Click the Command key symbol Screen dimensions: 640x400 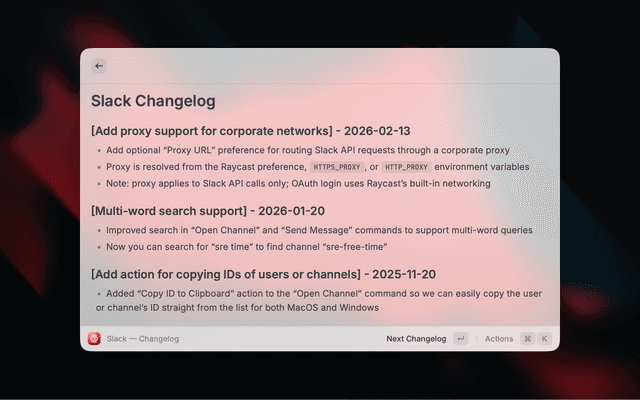click(x=527, y=339)
